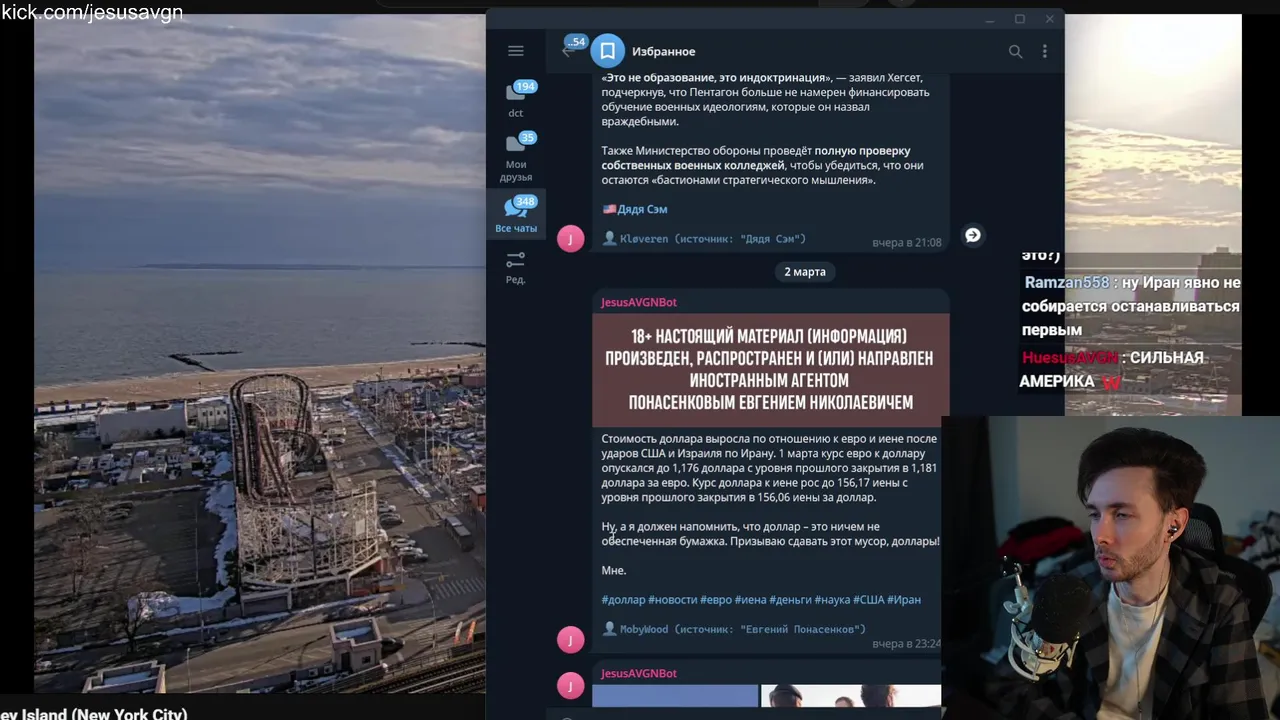Click Ramzan558 username in stream chat
The height and width of the screenshot is (720, 1280).
(1066, 283)
